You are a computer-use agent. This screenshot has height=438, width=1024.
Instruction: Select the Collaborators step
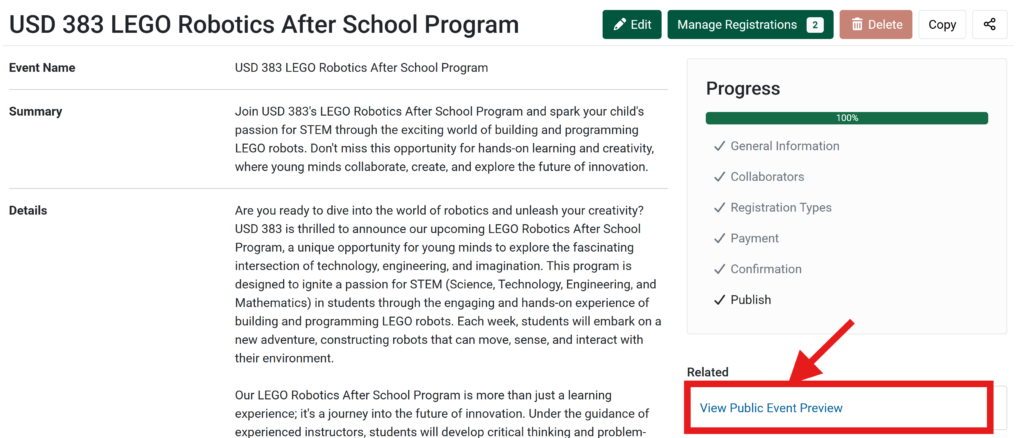pyautogui.click(x=767, y=177)
